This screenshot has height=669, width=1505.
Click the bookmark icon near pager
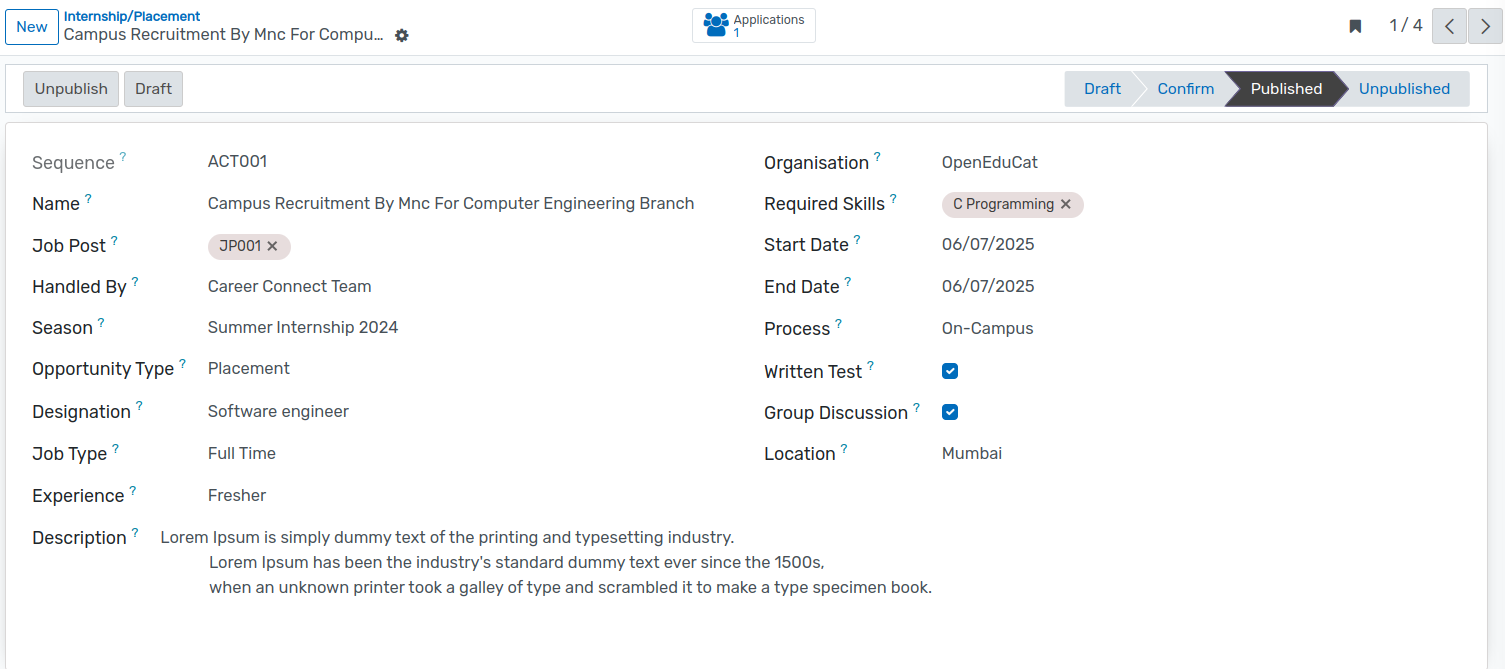(x=1355, y=26)
